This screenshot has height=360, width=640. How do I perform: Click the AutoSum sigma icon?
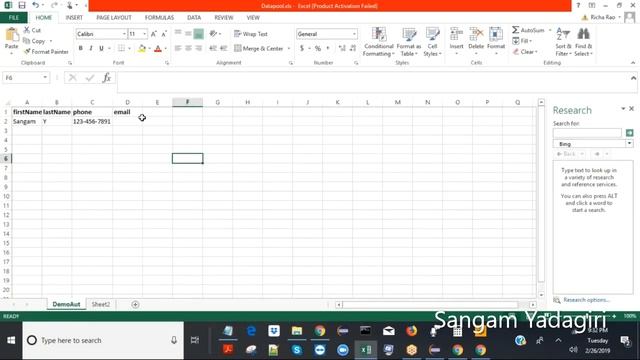click(x=516, y=30)
